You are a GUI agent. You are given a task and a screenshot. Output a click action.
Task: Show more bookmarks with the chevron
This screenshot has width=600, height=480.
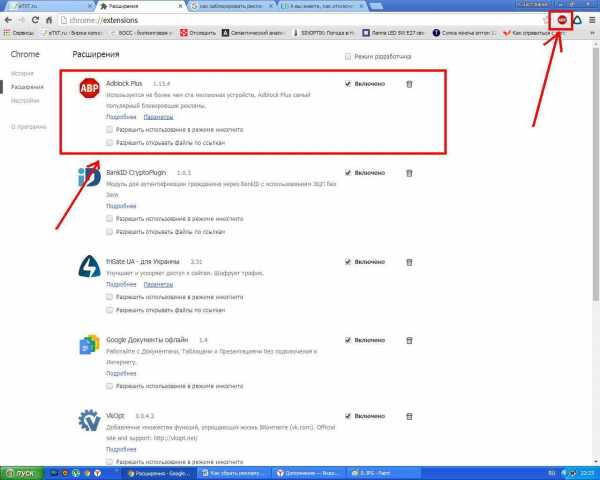click(x=592, y=33)
